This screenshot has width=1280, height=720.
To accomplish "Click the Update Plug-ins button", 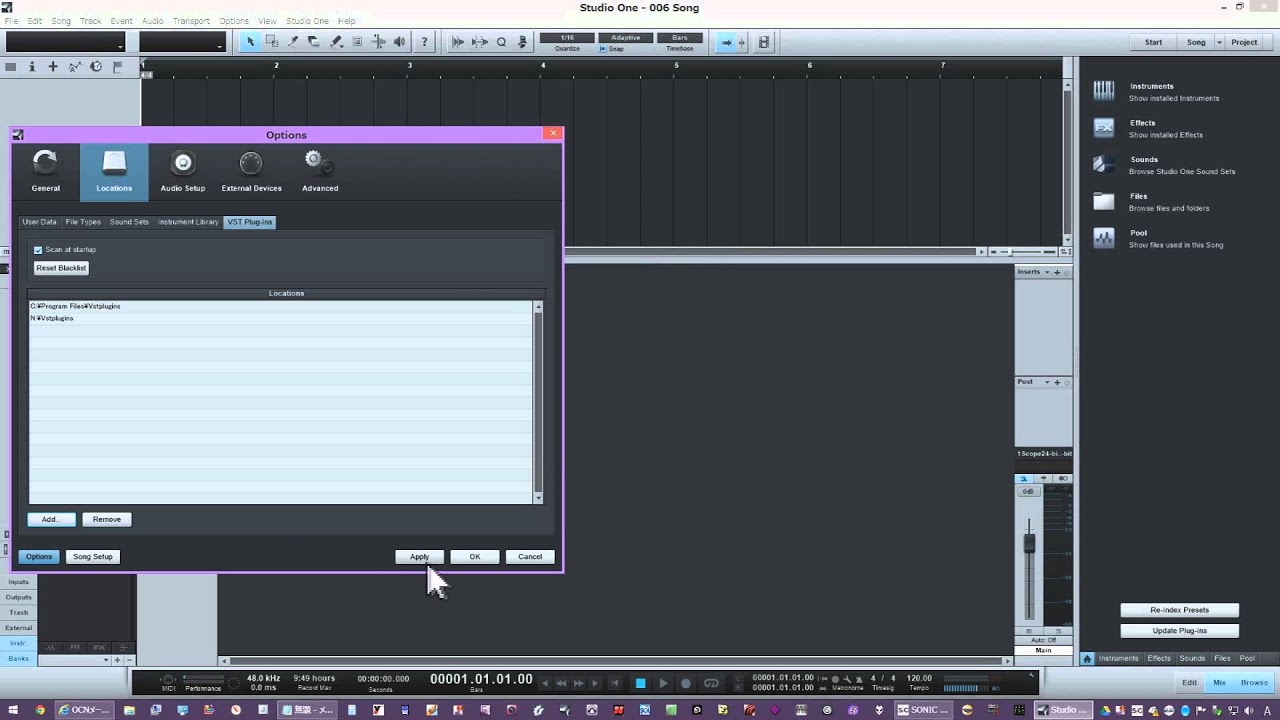I will click(x=1179, y=631).
